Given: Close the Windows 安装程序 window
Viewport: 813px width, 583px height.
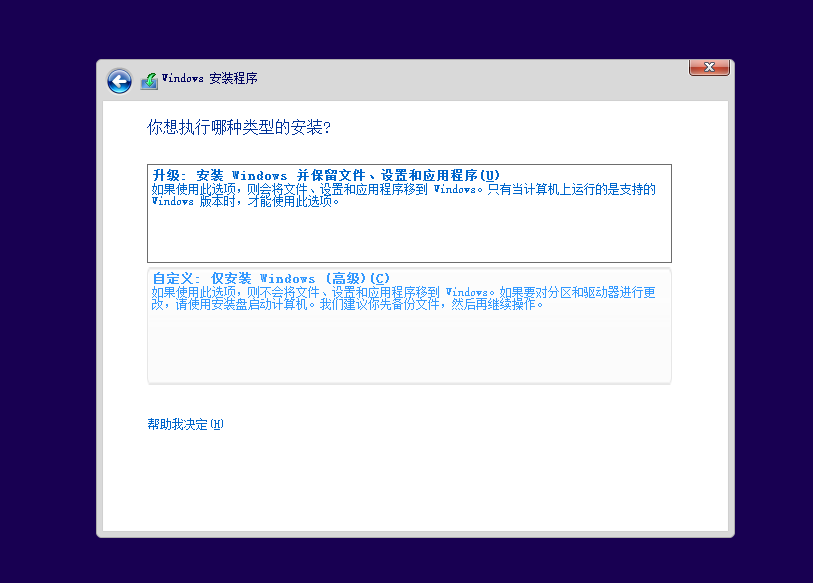Looking at the screenshot, I should [x=708, y=67].
